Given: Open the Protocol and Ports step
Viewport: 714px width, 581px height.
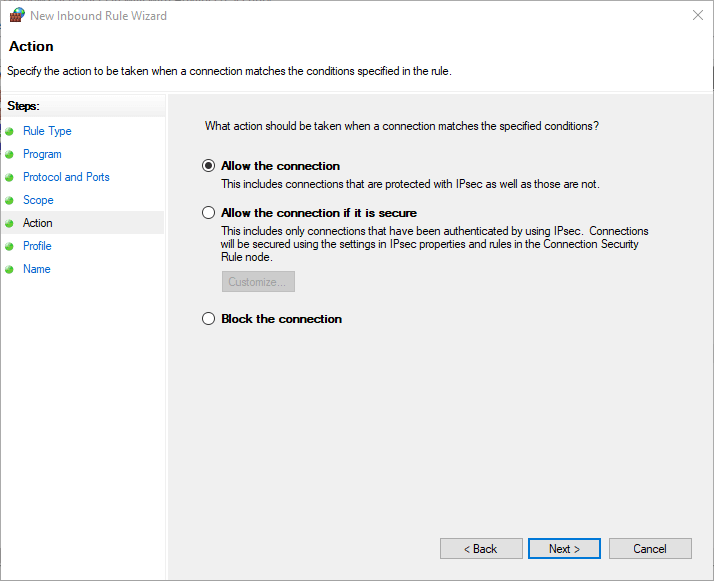Looking at the screenshot, I should tap(66, 177).
